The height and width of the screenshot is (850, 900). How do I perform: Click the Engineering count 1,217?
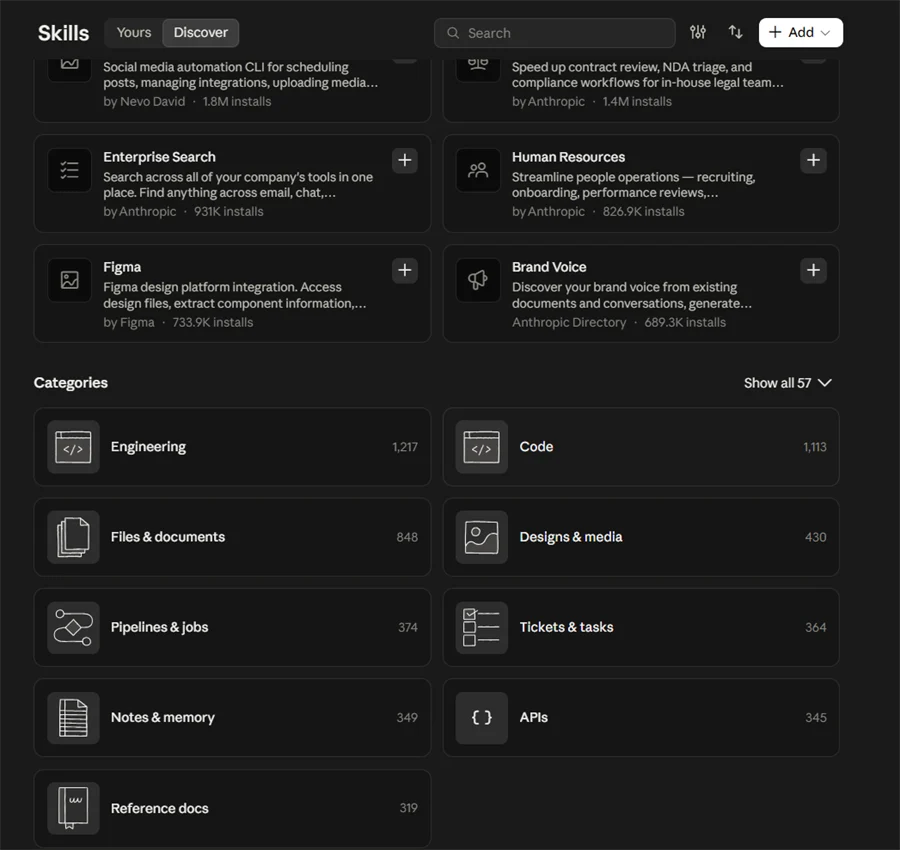405,447
